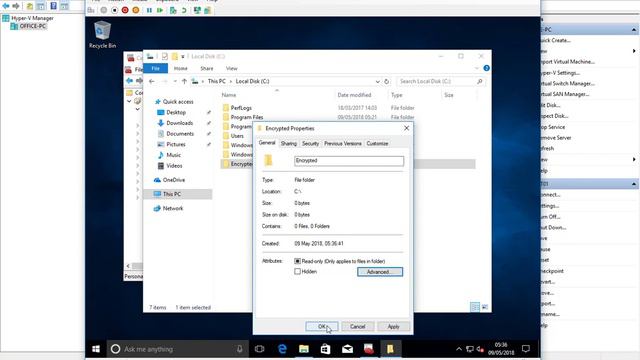Toggle Hidden attribute checkbox
The height and width of the screenshot is (360, 640).
(298, 271)
